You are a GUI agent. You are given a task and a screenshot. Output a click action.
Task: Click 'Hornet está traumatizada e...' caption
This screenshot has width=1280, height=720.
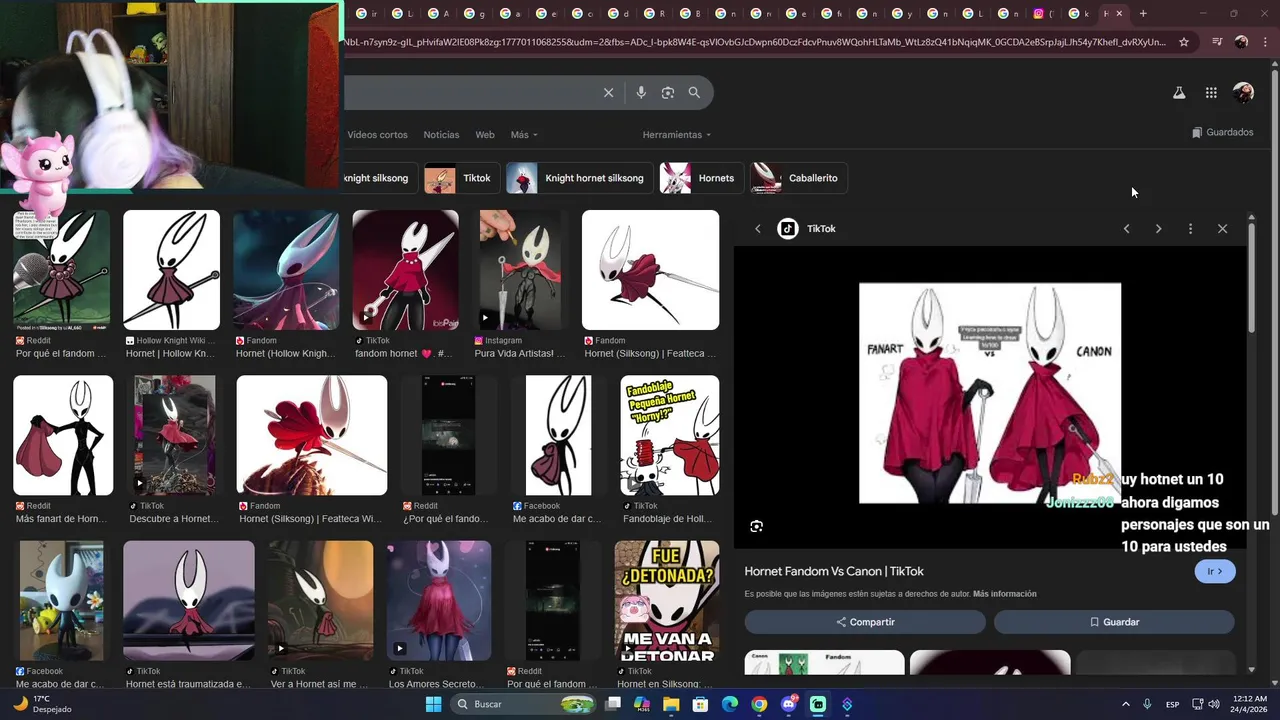[x=188, y=684]
